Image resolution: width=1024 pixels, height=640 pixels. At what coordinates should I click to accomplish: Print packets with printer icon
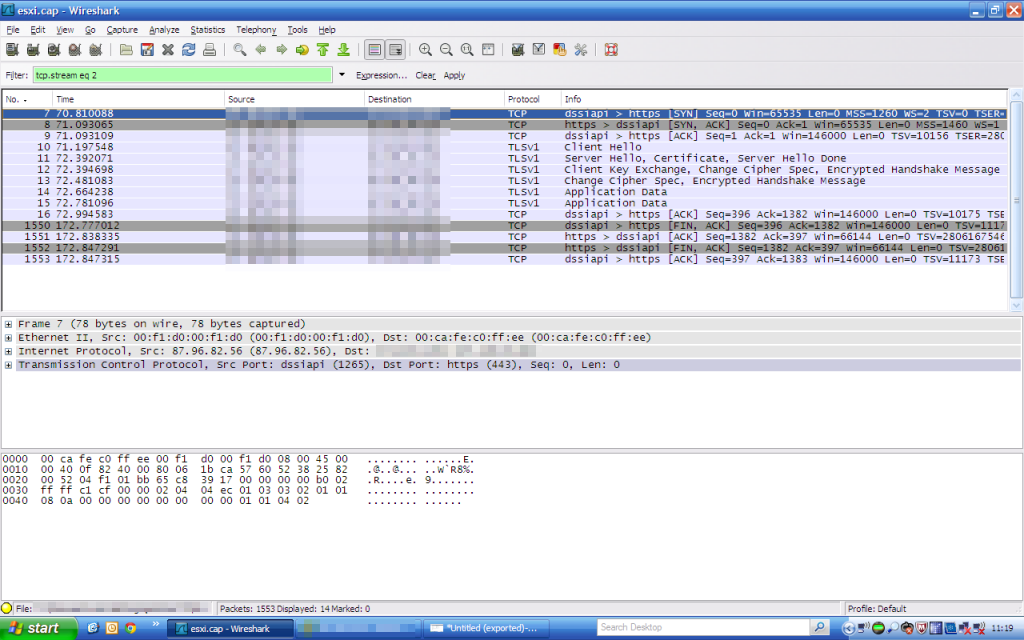[x=210, y=50]
